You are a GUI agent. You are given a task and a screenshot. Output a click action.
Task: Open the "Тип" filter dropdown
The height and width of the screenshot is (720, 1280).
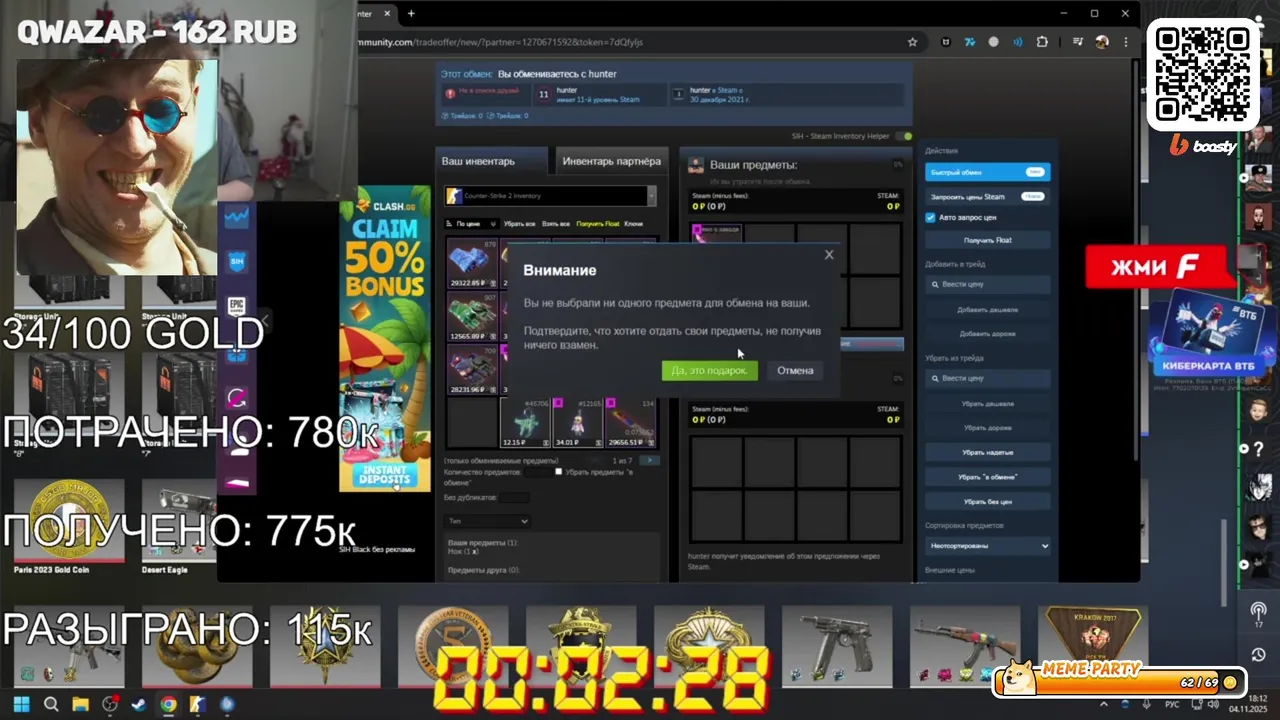click(487, 521)
